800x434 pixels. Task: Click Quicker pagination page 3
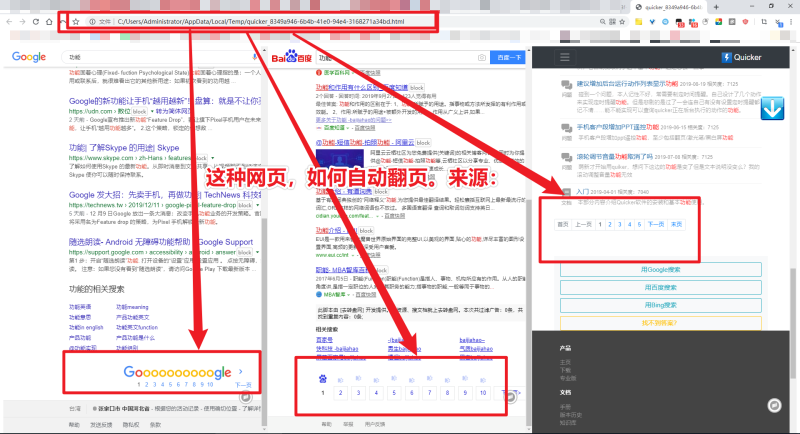[x=619, y=224]
